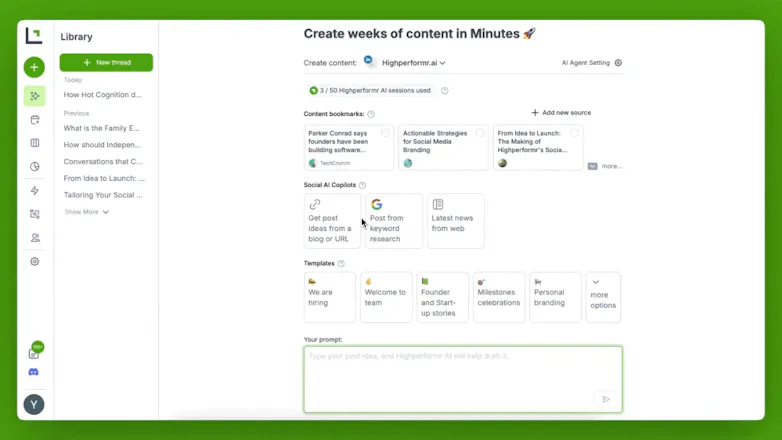Click in the Your prompt text area
The width and height of the screenshot is (782, 440).
coord(463,379)
